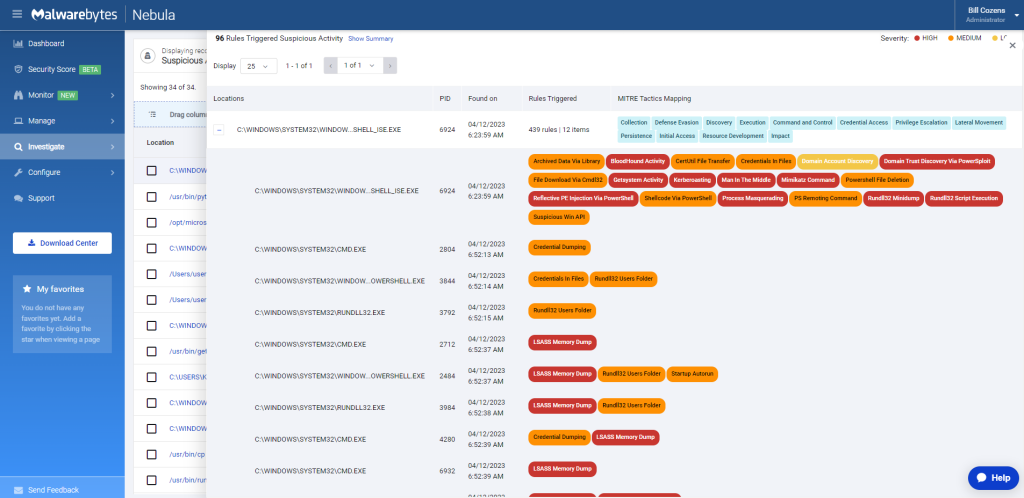
Task: Open the /usr/bin/pyt location link
Action: (188, 196)
